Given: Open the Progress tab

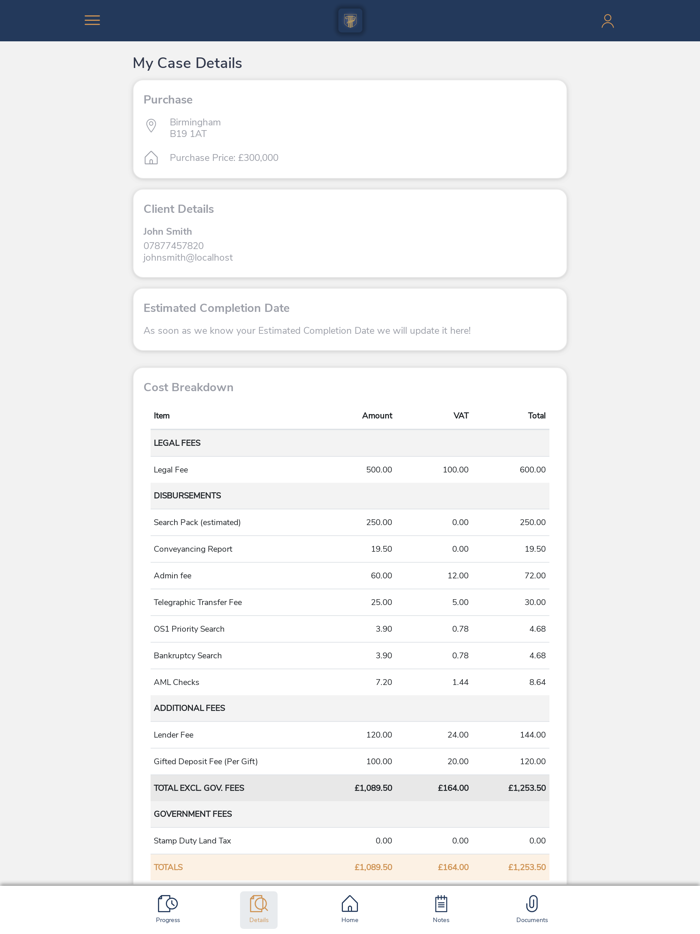Looking at the screenshot, I should click(x=168, y=909).
